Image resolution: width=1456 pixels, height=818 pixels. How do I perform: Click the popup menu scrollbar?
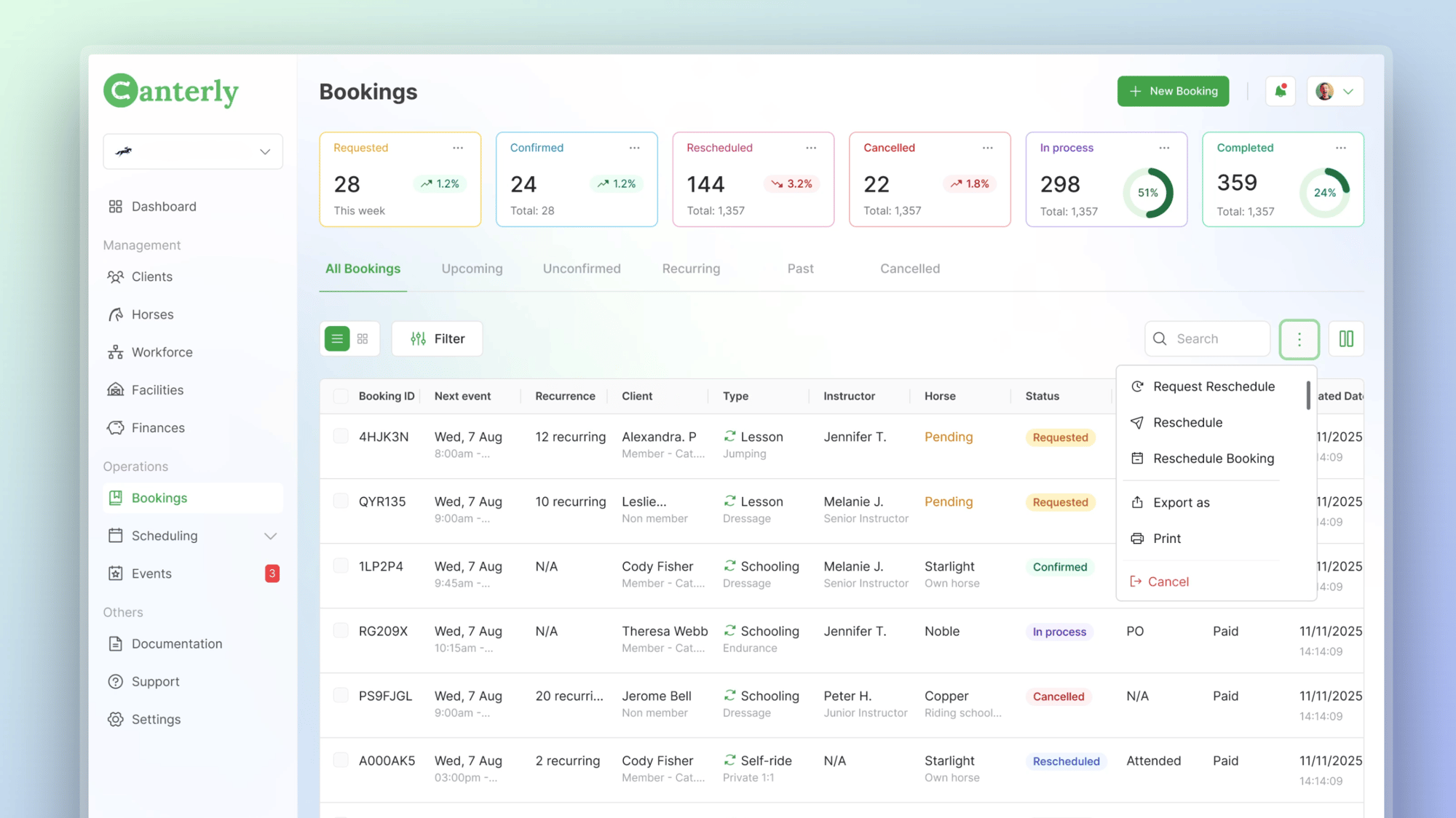pyautogui.click(x=1308, y=395)
